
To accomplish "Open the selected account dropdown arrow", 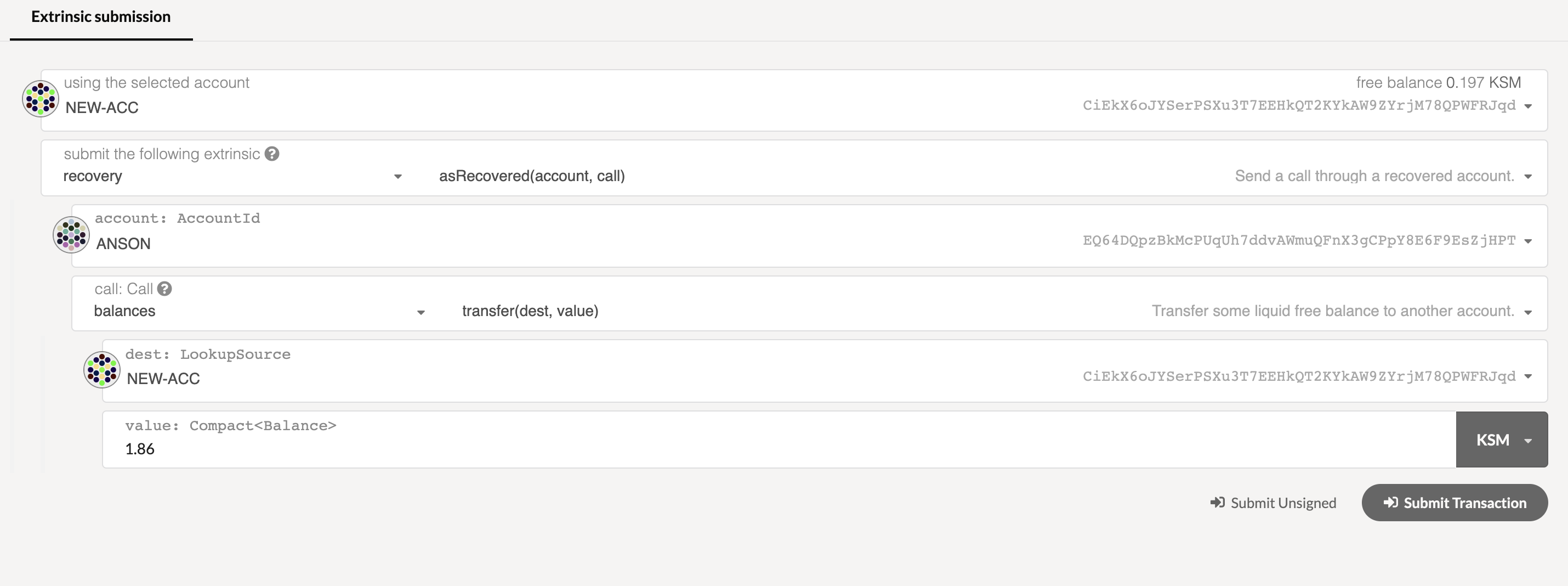I will (1528, 106).
